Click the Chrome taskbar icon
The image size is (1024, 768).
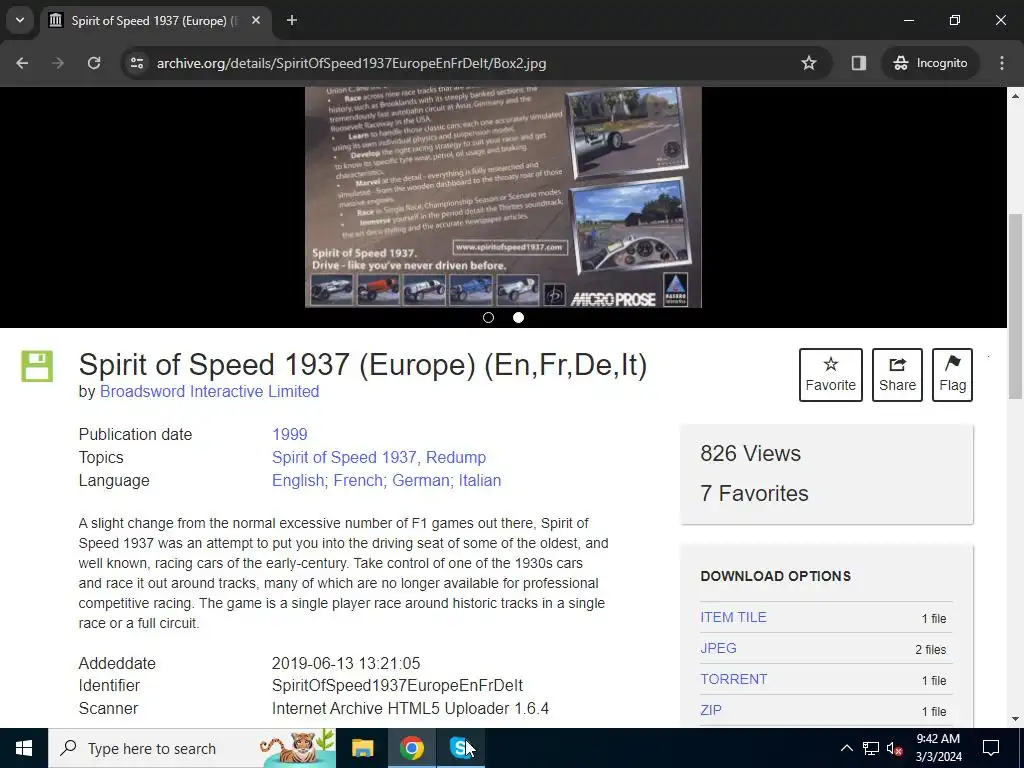[x=411, y=748]
